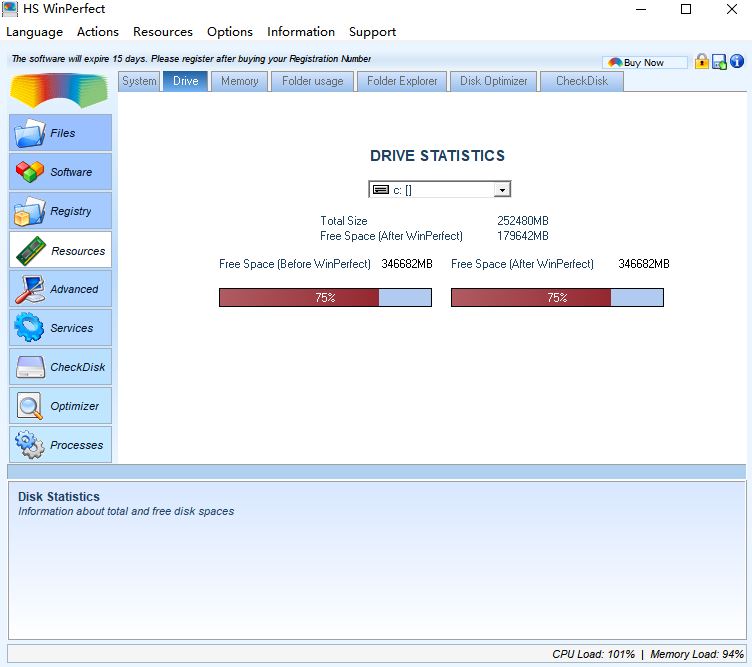Click the After WinPerfect 75% usage bar
Viewport: 752px width, 667px height.
(557, 297)
